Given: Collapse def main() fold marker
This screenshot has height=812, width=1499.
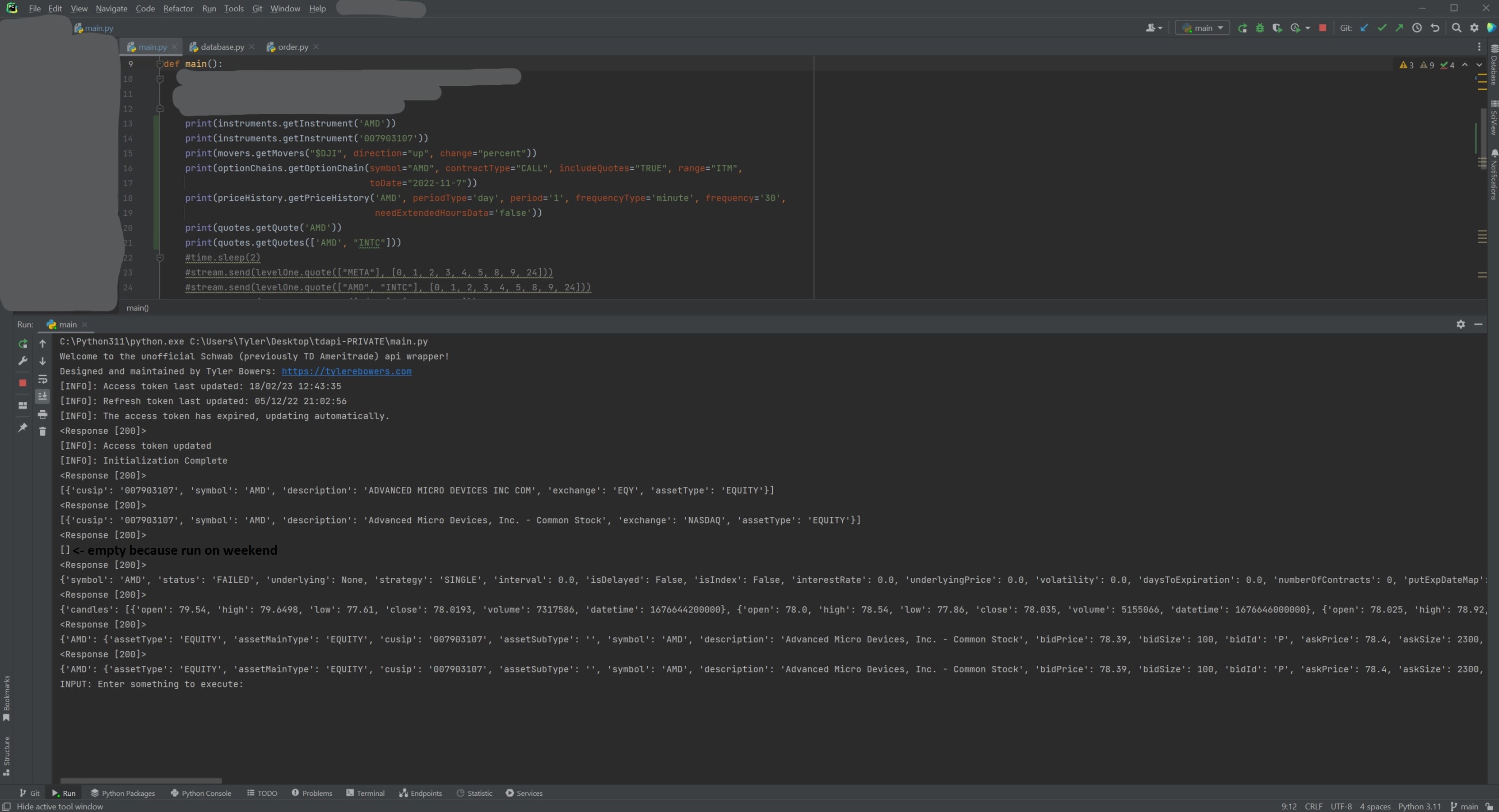Looking at the screenshot, I should click(x=159, y=64).
